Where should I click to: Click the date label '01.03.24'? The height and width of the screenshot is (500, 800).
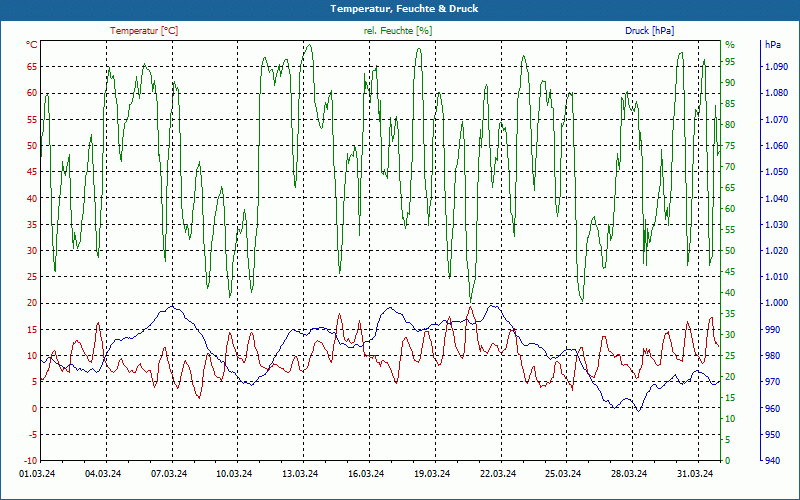[37, 474]
